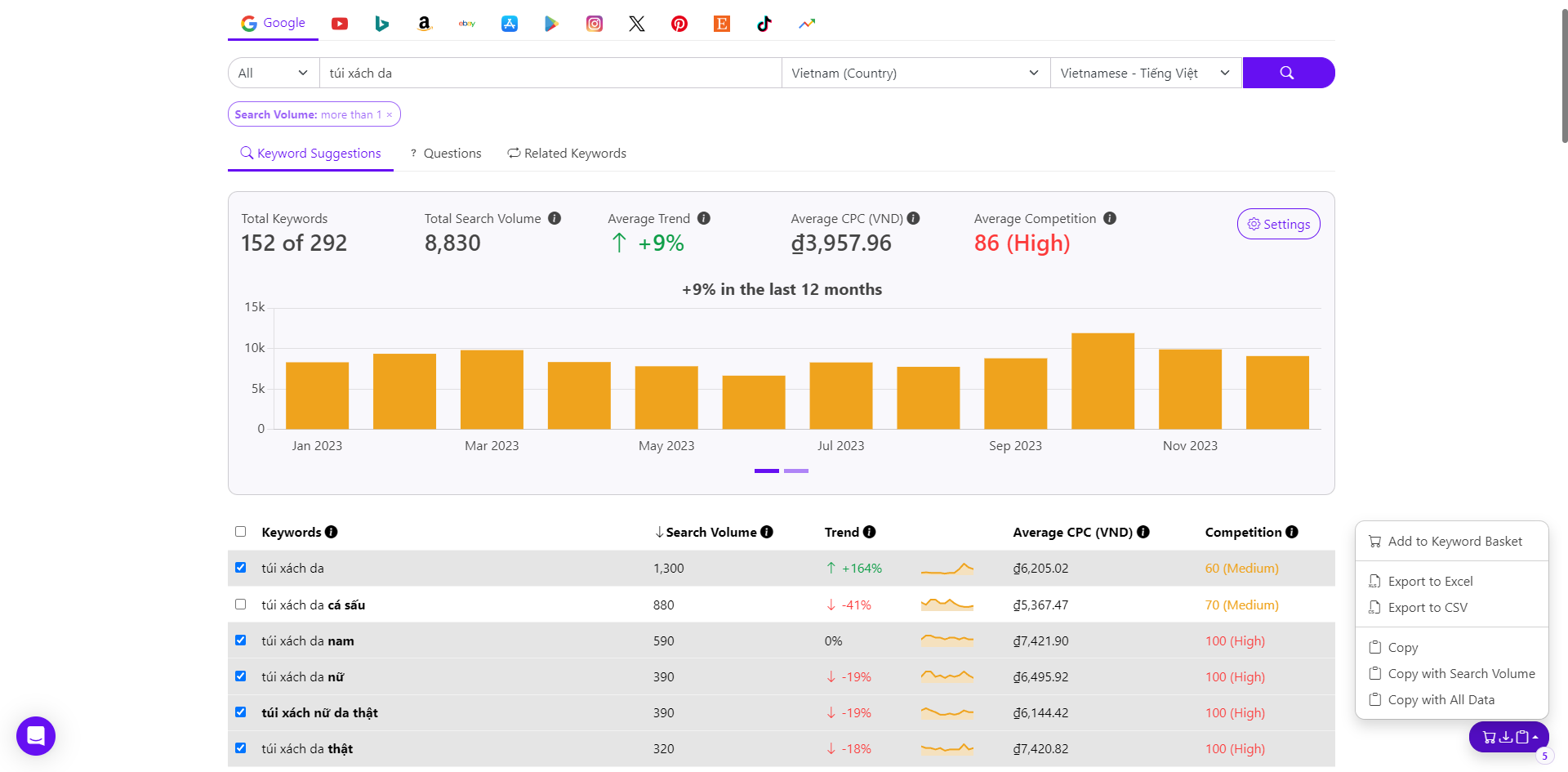Click the purple search magnifier button
1568x772 pixels.
[1288, 73]
